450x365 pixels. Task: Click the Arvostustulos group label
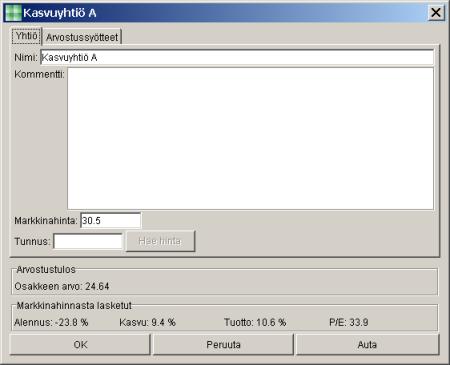(46, 269)
